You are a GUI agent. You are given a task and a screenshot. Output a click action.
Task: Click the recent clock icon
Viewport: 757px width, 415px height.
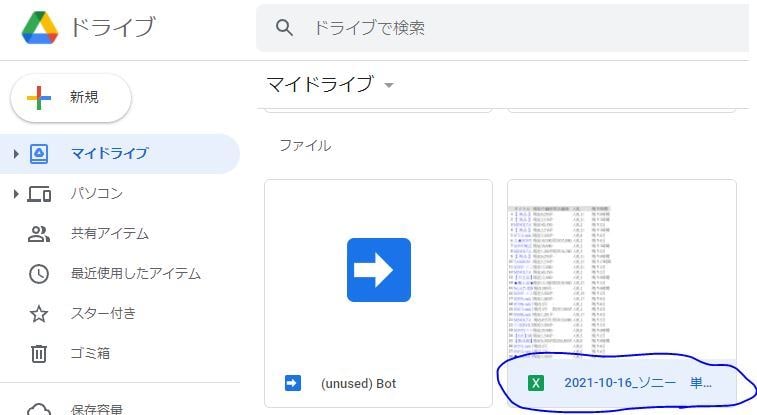pos(39,274)
